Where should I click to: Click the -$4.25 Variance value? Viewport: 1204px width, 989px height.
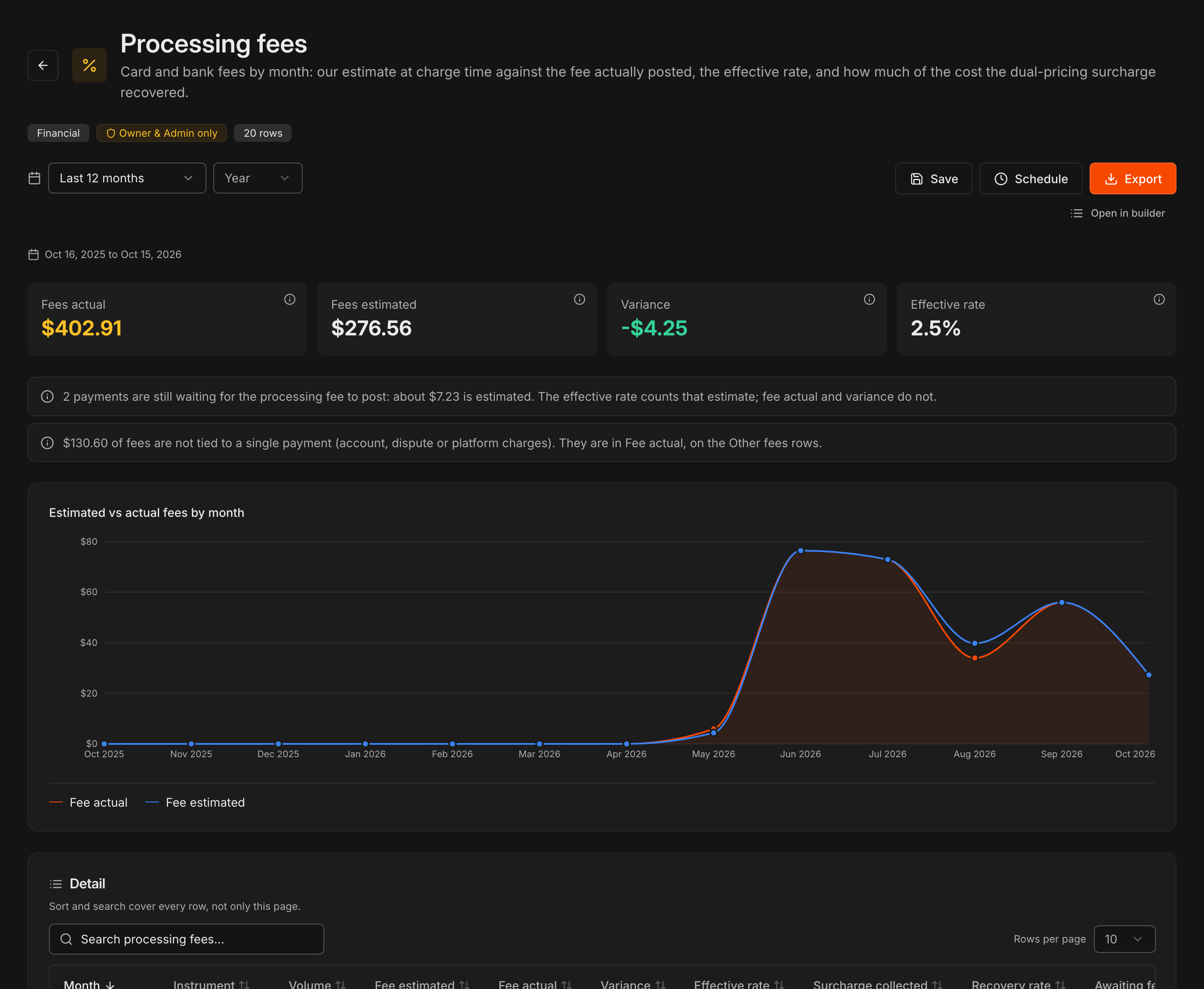tap(654, 328)
